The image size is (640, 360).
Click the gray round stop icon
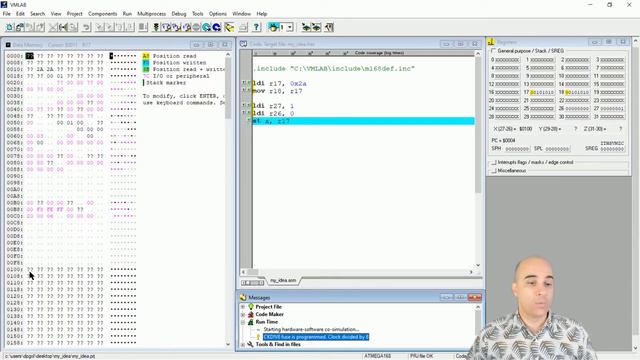point(196,27)
